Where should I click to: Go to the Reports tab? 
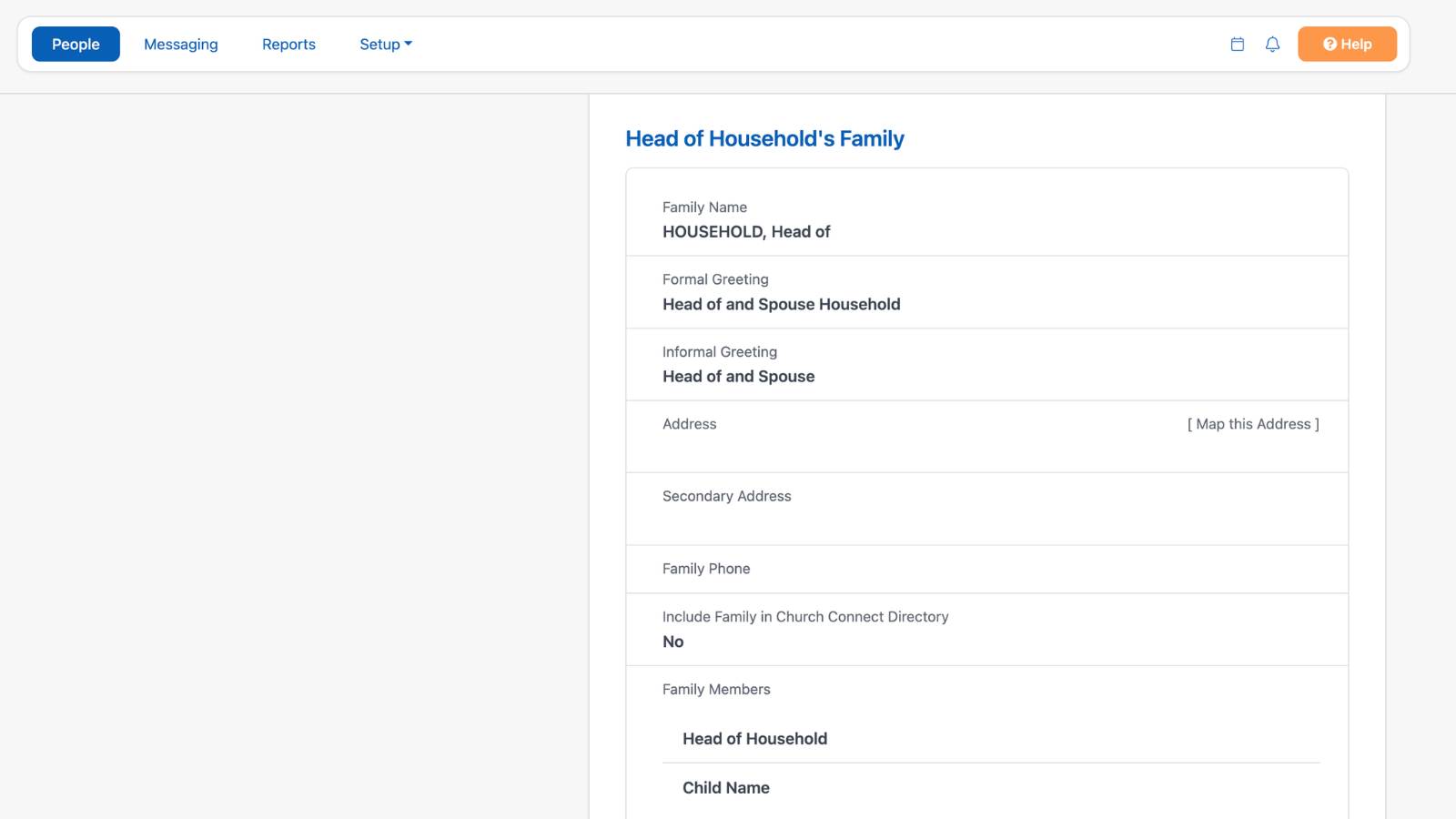point(288,44)
